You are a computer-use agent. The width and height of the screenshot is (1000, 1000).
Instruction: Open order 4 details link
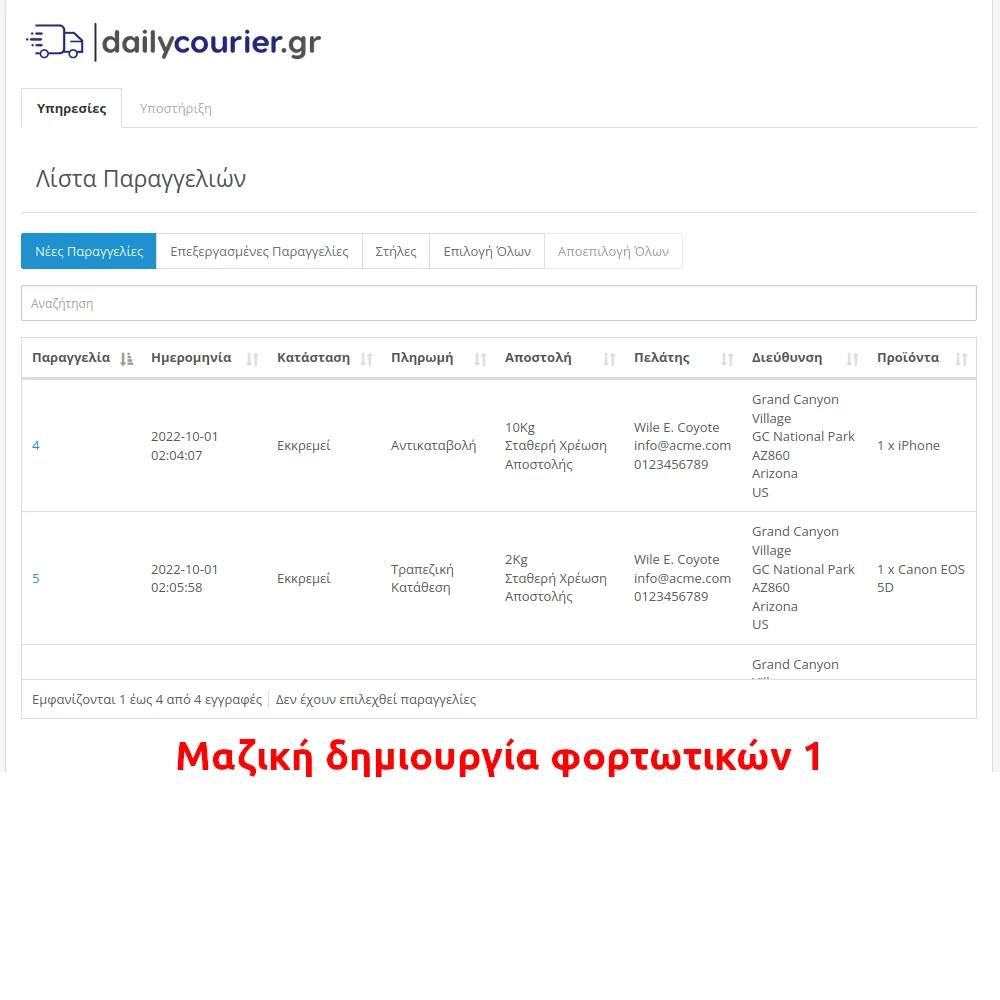tap(35, 445)
